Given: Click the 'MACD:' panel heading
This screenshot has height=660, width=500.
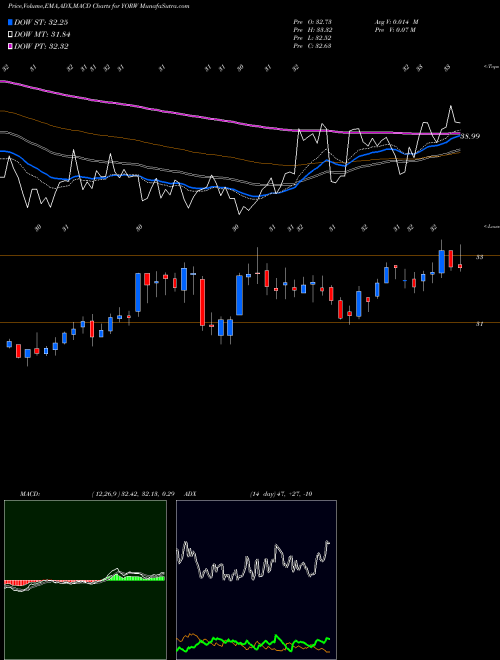Looking at the screenshot, I should 30,494.
